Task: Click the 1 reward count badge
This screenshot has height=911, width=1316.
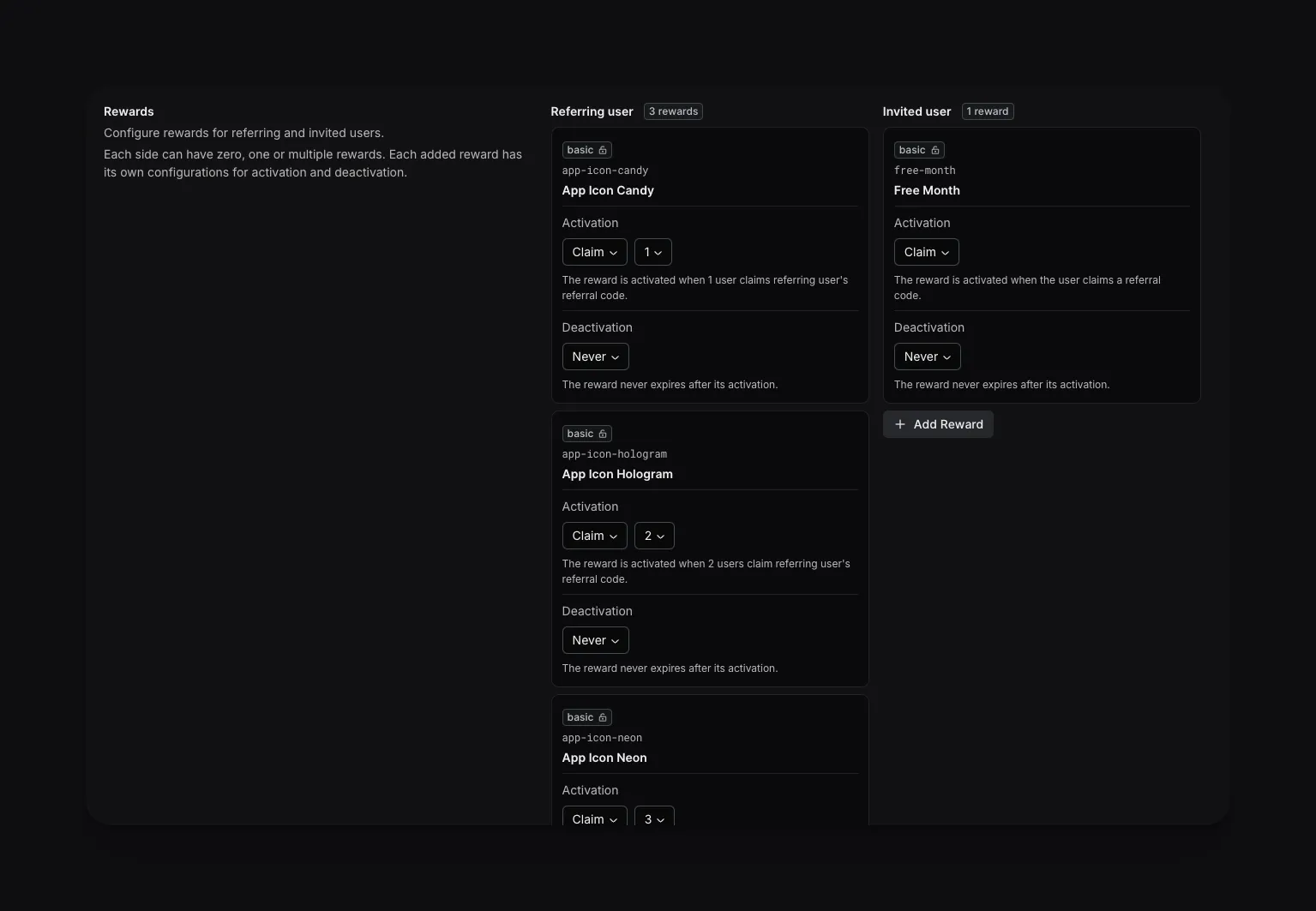Action: (x=987, y=111)
